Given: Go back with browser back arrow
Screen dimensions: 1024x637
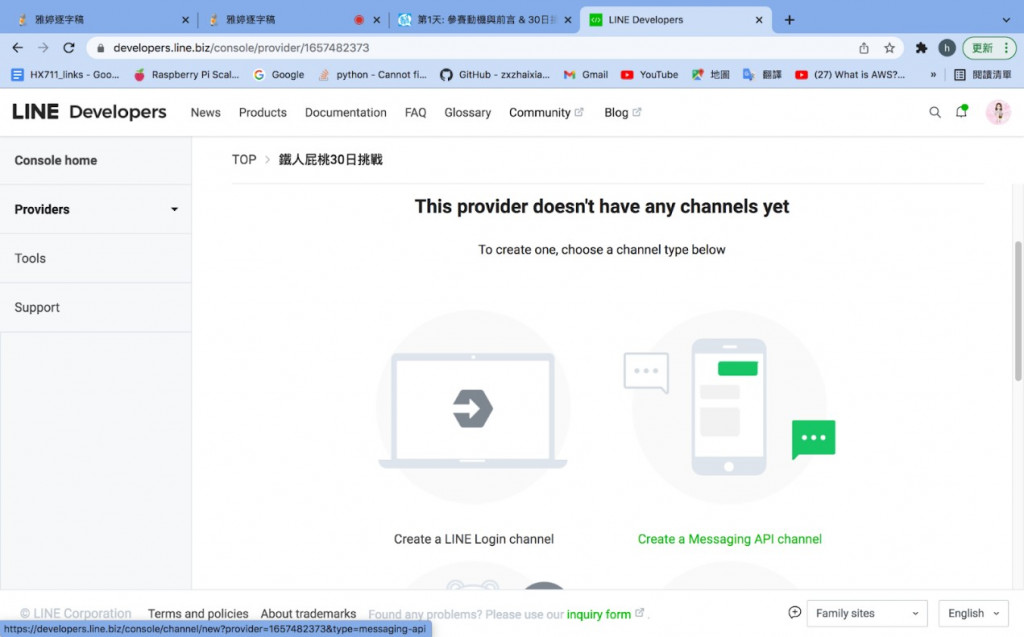Looking at the screenshot, I should (18, 48).
